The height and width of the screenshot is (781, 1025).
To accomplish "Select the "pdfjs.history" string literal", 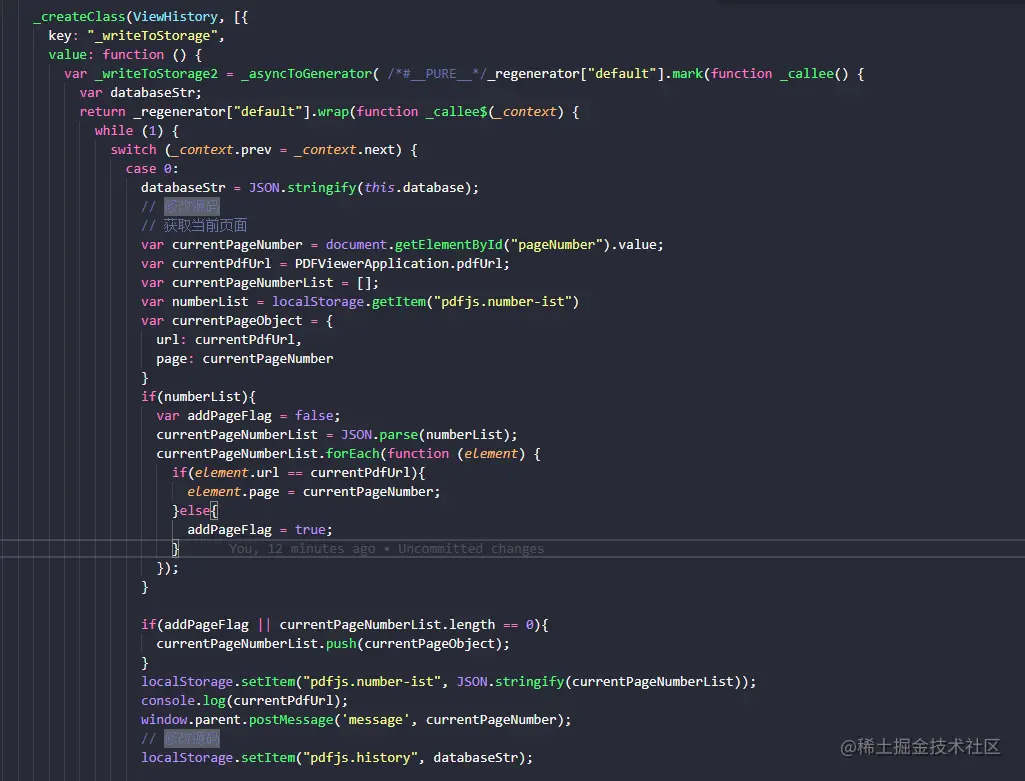I will pyautogui.click(x=360, y=757).
